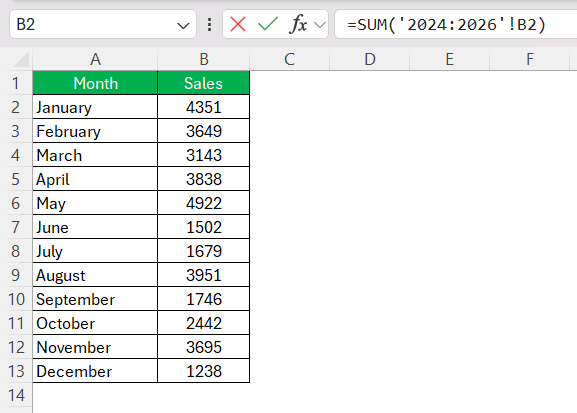Click sales value 3143

click(x=203, y=155)
